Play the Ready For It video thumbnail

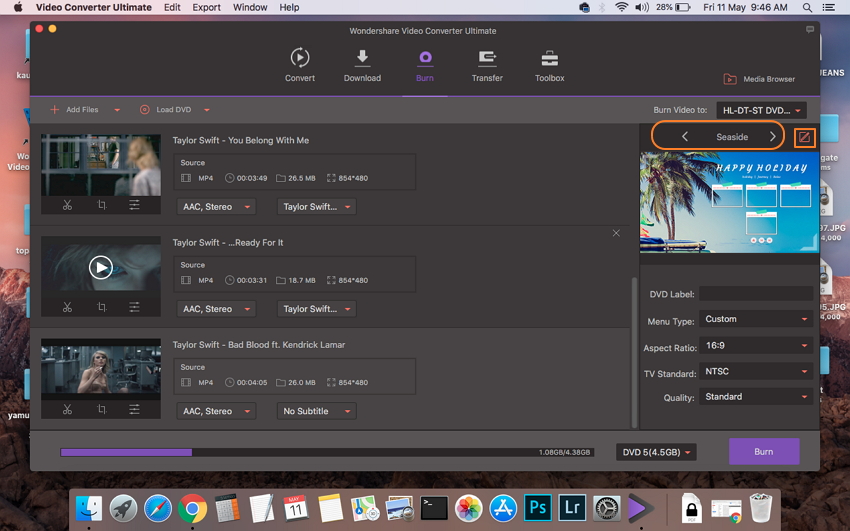click(100, 267)
